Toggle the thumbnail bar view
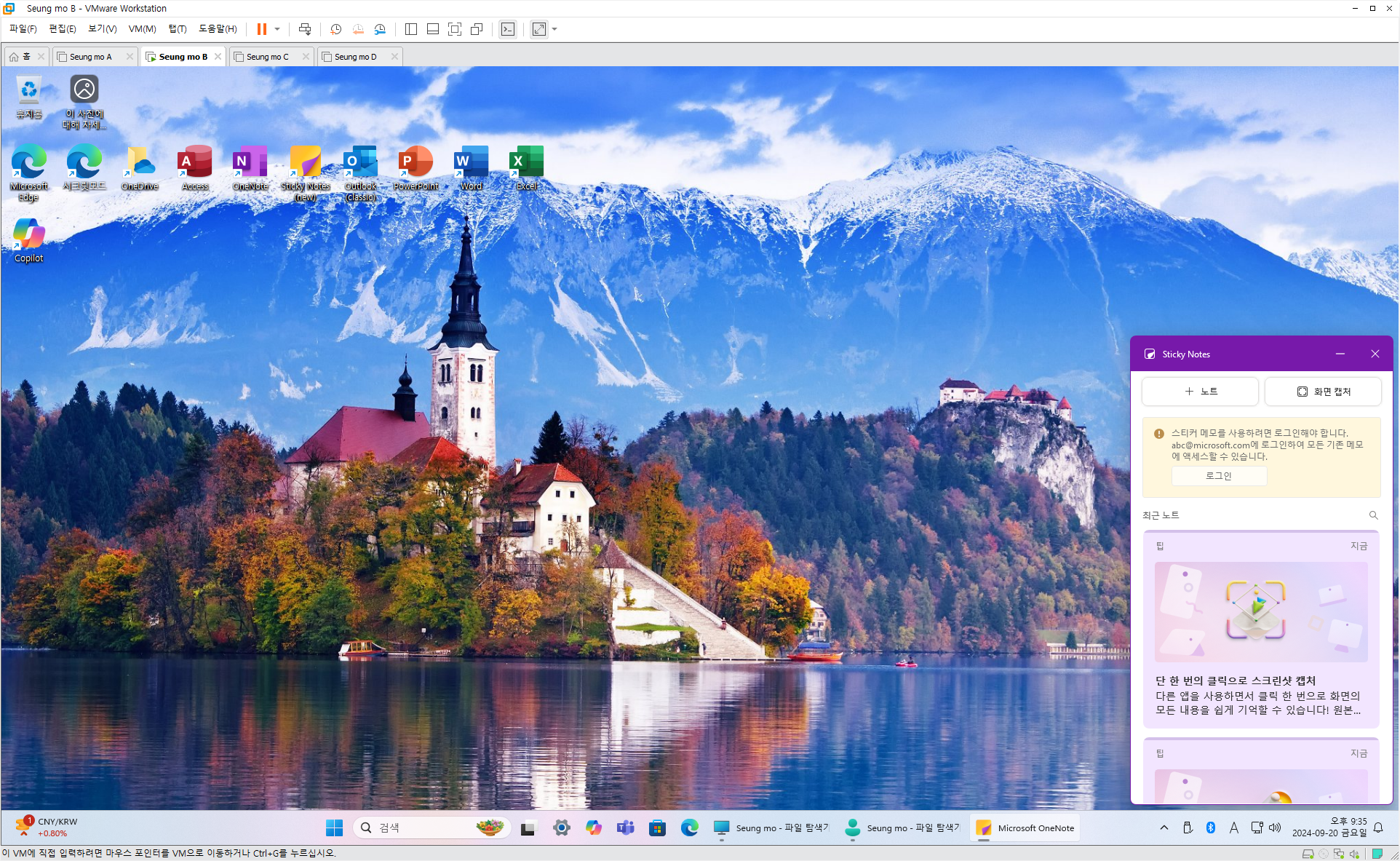The image size is (1400, 861). pyautogui.click(x=433, y=29)
